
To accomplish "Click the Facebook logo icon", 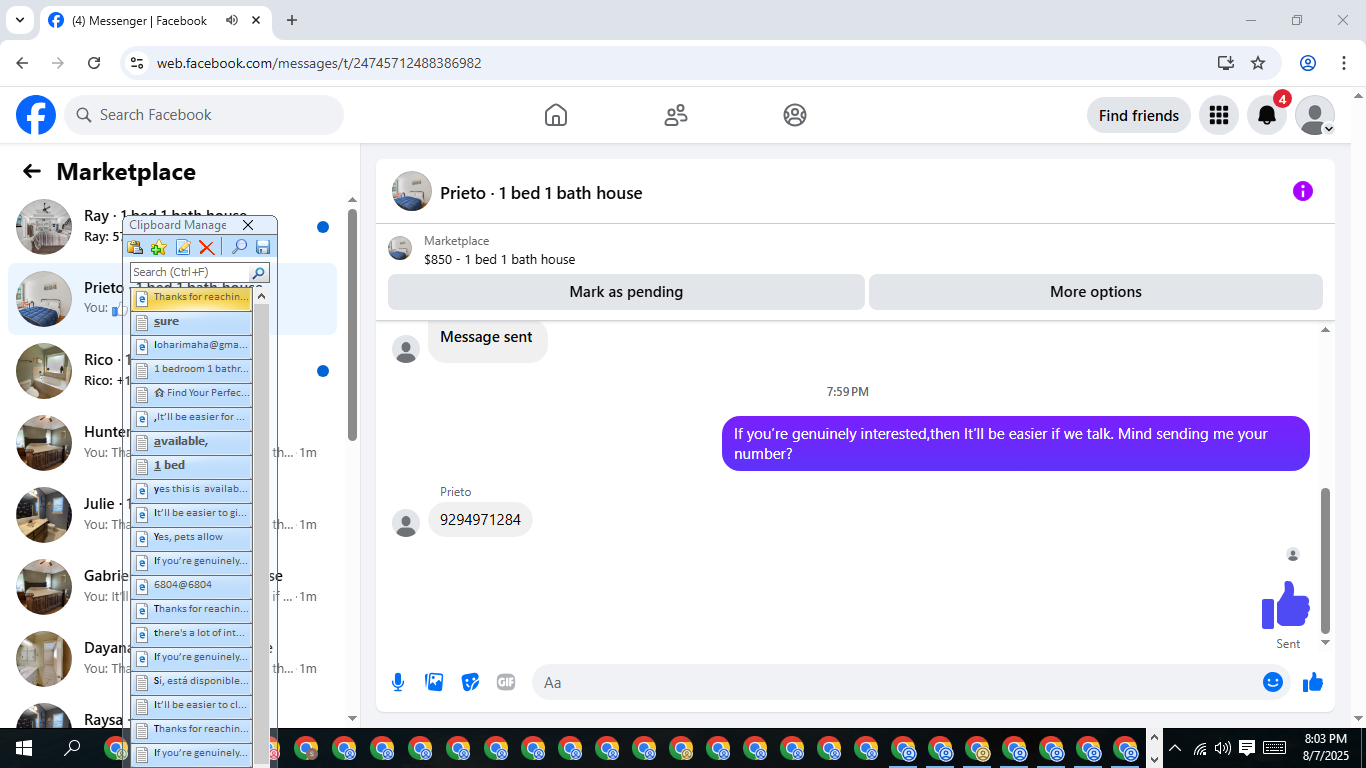I will [36, 115].
